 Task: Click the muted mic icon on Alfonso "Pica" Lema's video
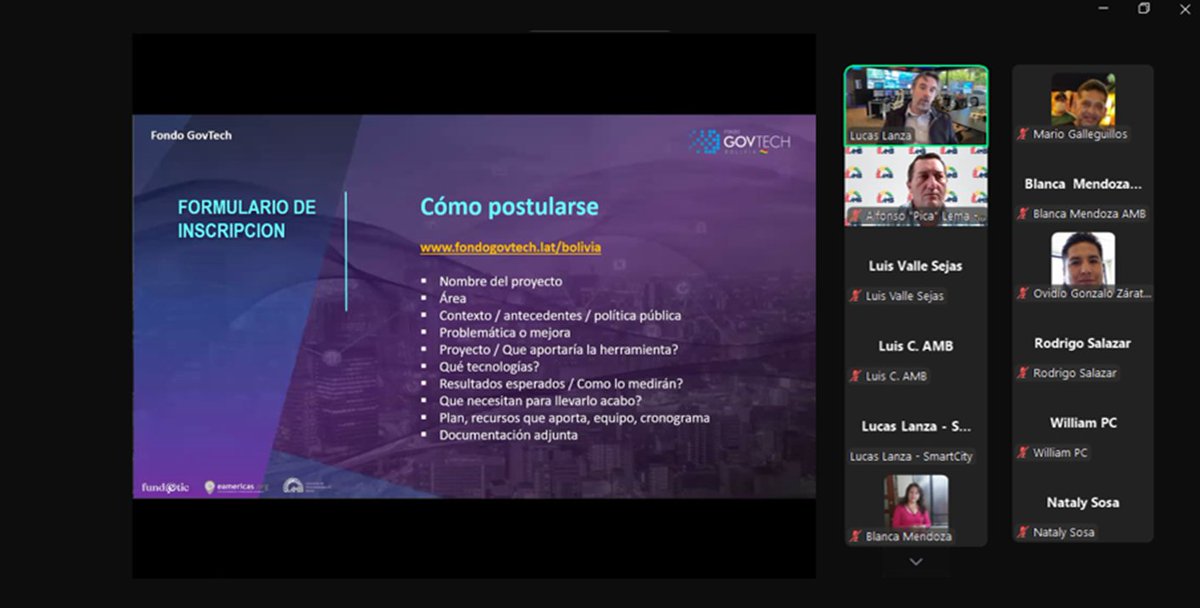click(x=856, y=216)
